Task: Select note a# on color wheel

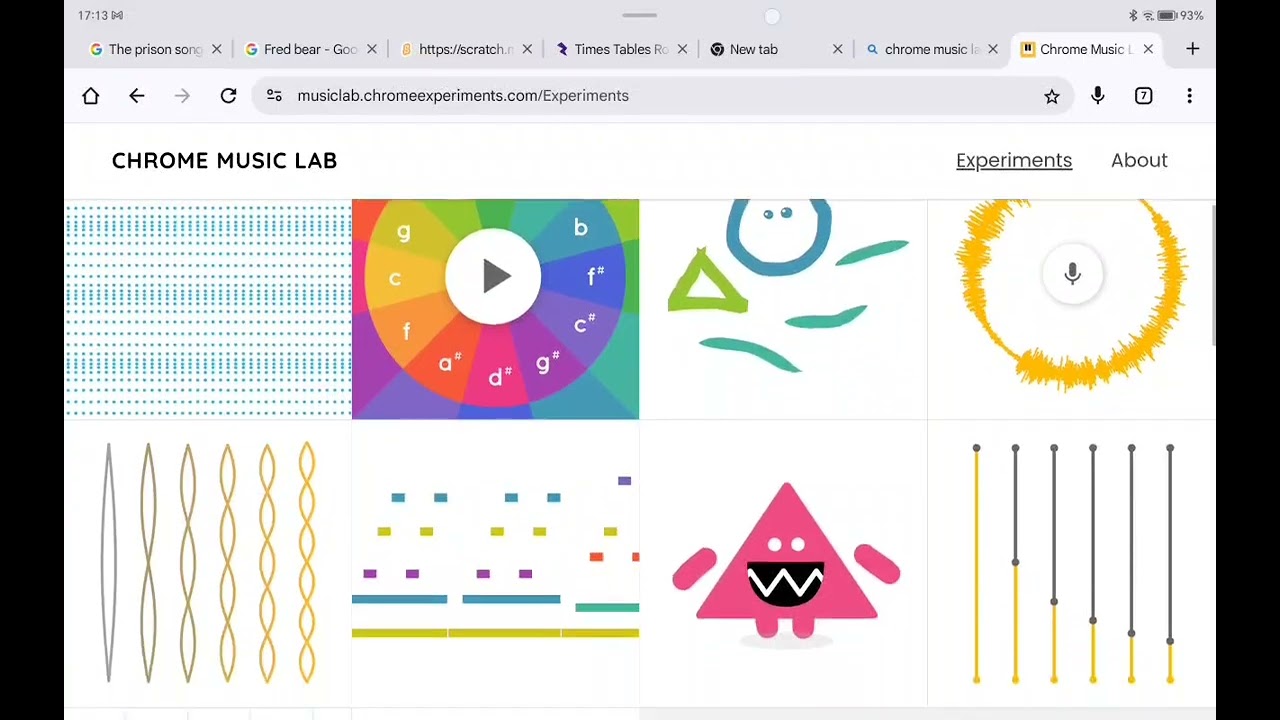Action: tap(449, 363)
